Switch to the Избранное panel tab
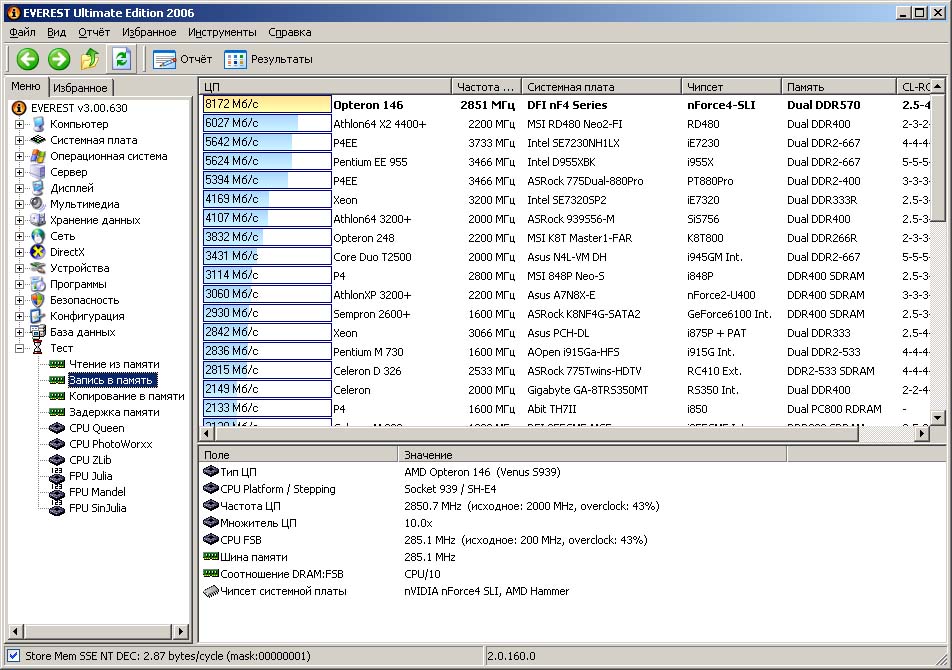The width and height of the screenshot is (952, 670). coord(81,88)
